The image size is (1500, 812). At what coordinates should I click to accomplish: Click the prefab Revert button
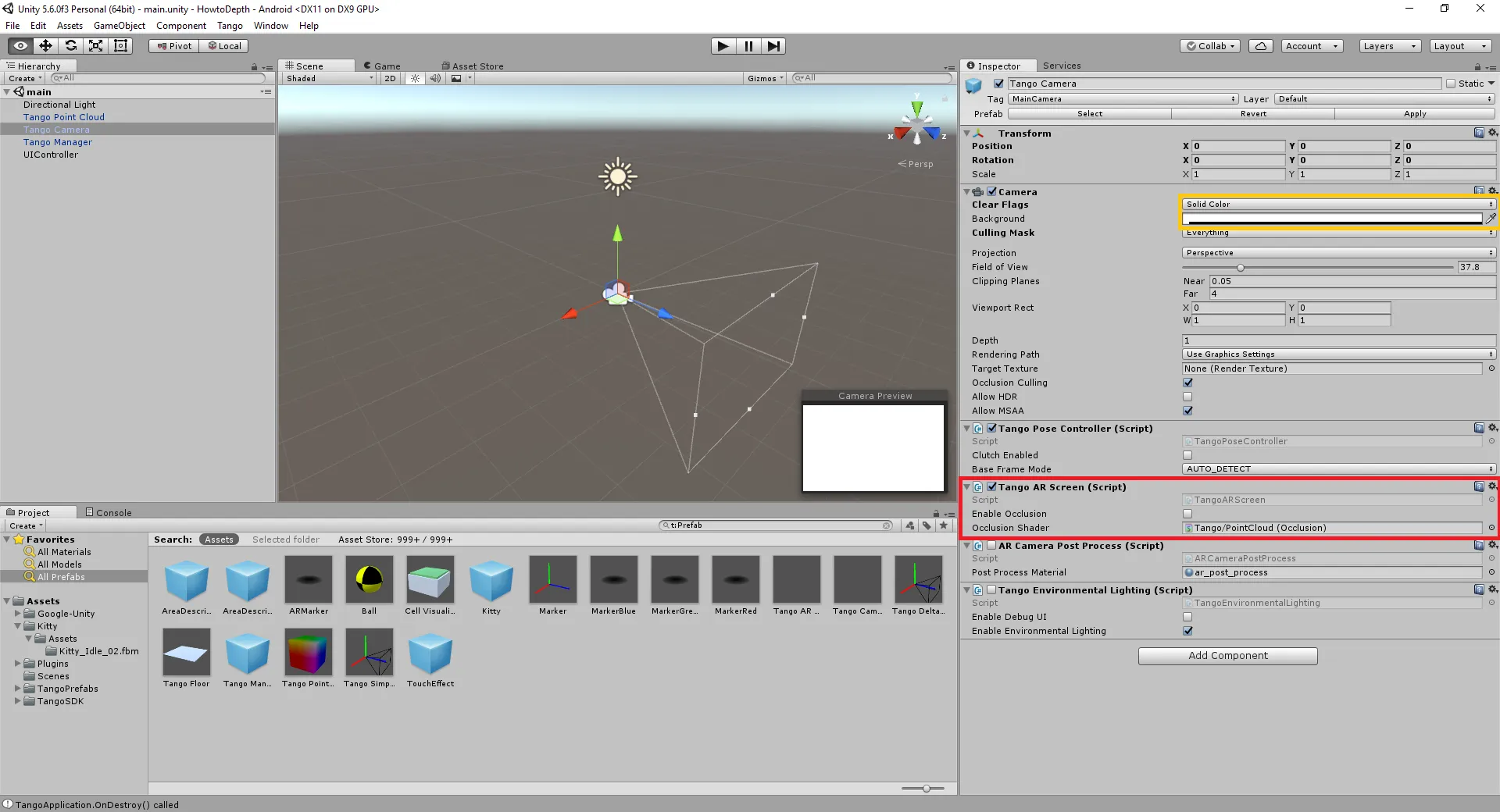point(1253,114)
